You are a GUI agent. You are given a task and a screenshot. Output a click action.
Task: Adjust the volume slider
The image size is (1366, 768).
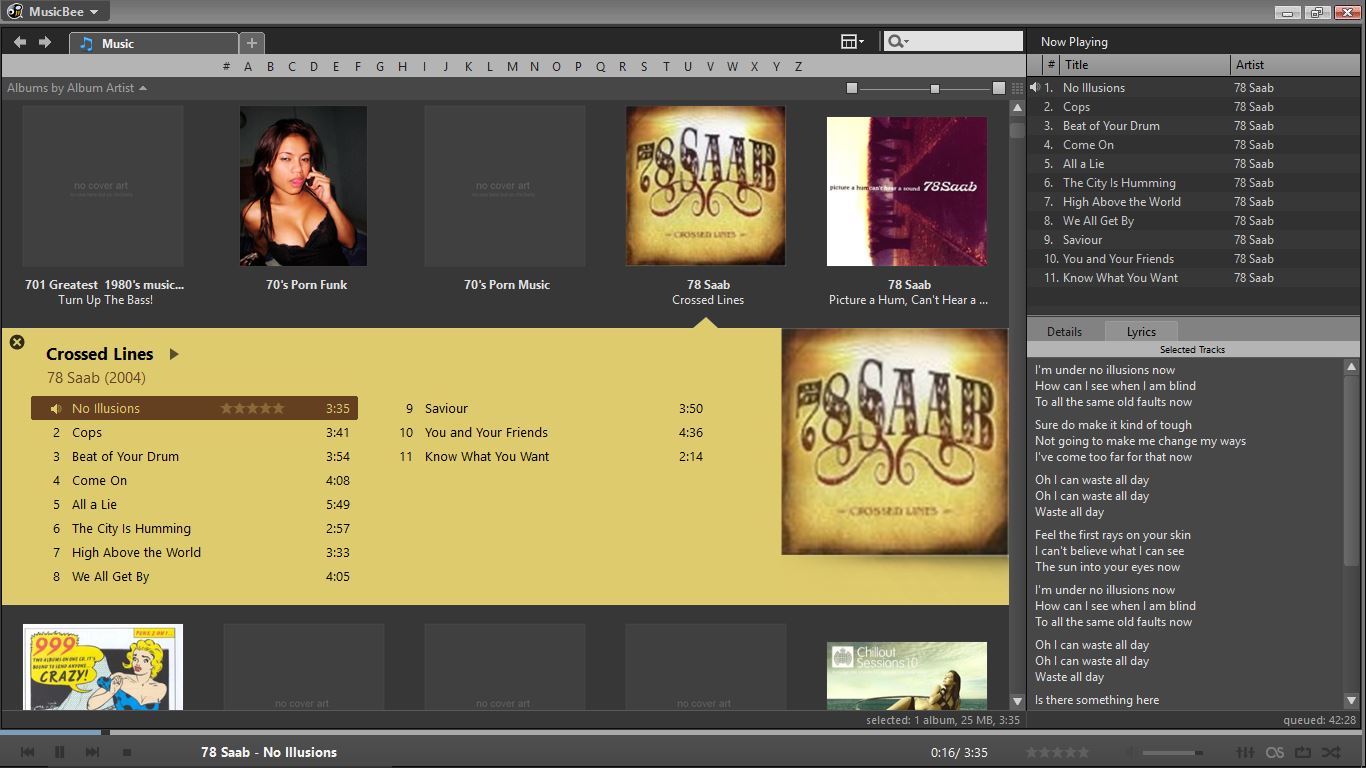pos(1173,752)
